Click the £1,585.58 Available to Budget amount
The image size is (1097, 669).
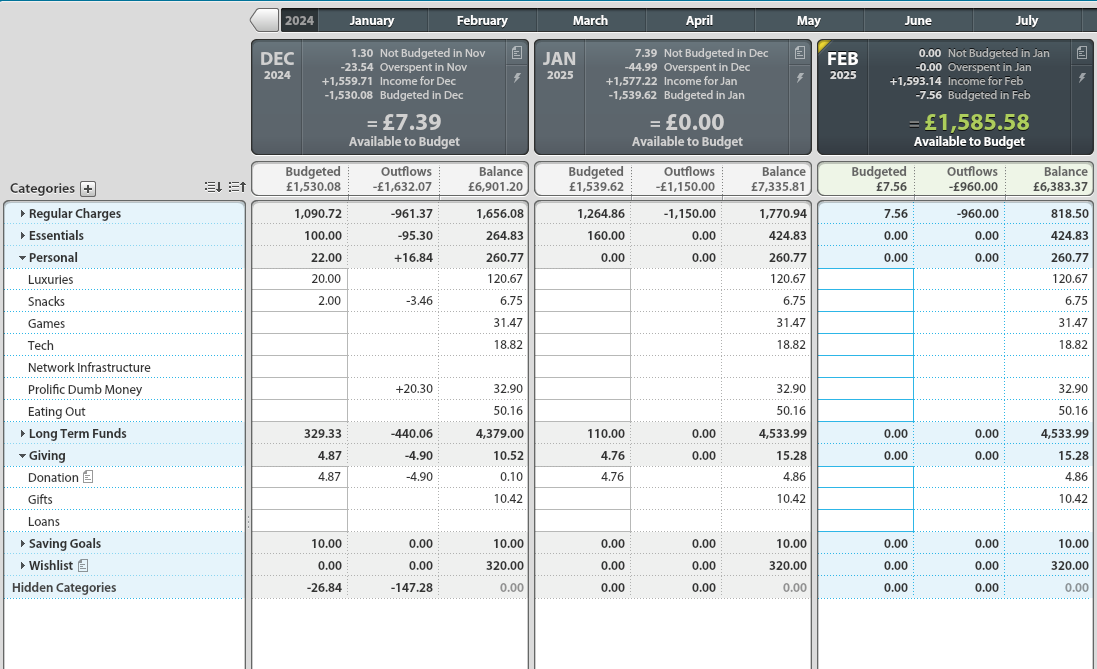(977, 122)
